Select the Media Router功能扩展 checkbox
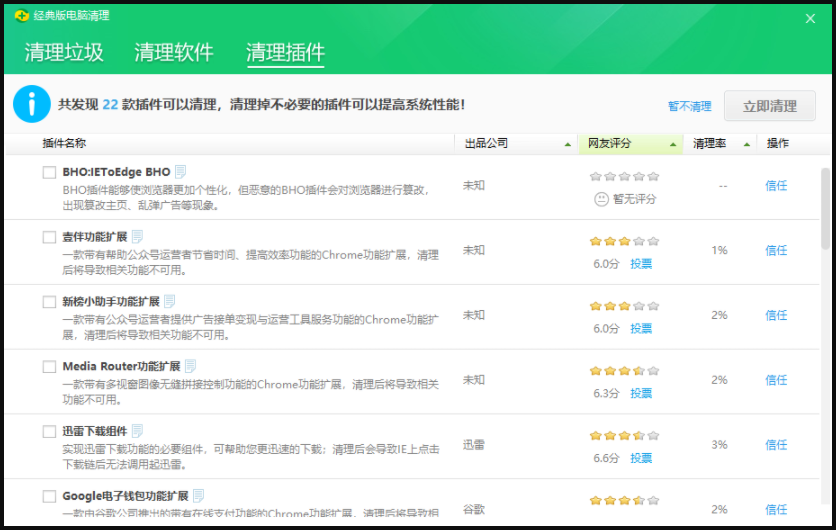This screenshot has height=530, width=836. [x=49, y=367]
